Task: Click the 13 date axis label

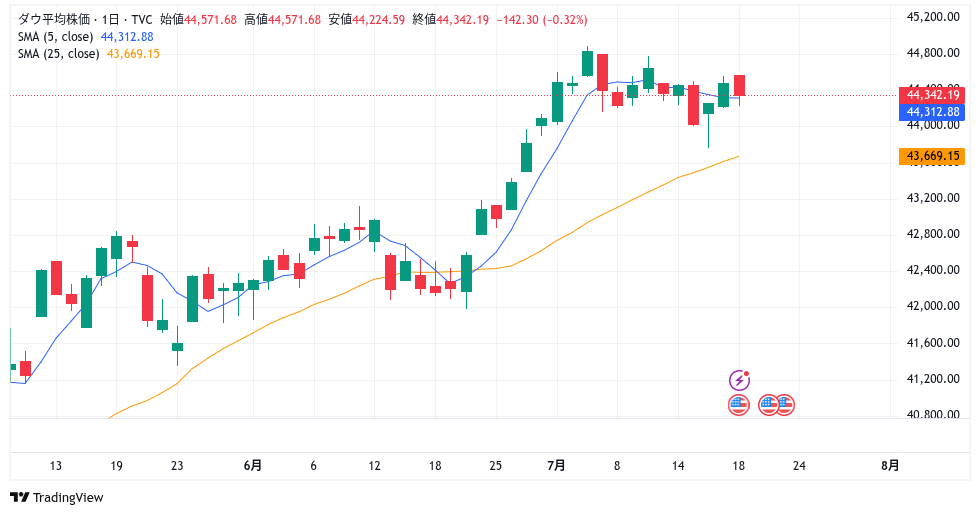Action: coord(56,466)
